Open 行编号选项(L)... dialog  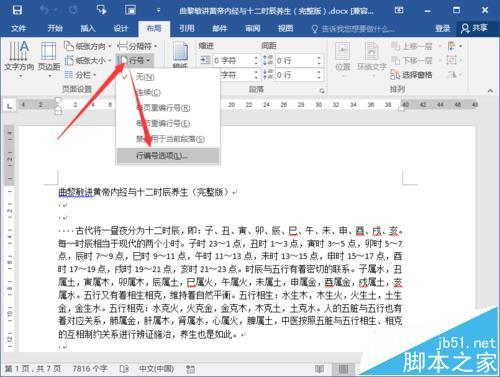click(168, 156)
